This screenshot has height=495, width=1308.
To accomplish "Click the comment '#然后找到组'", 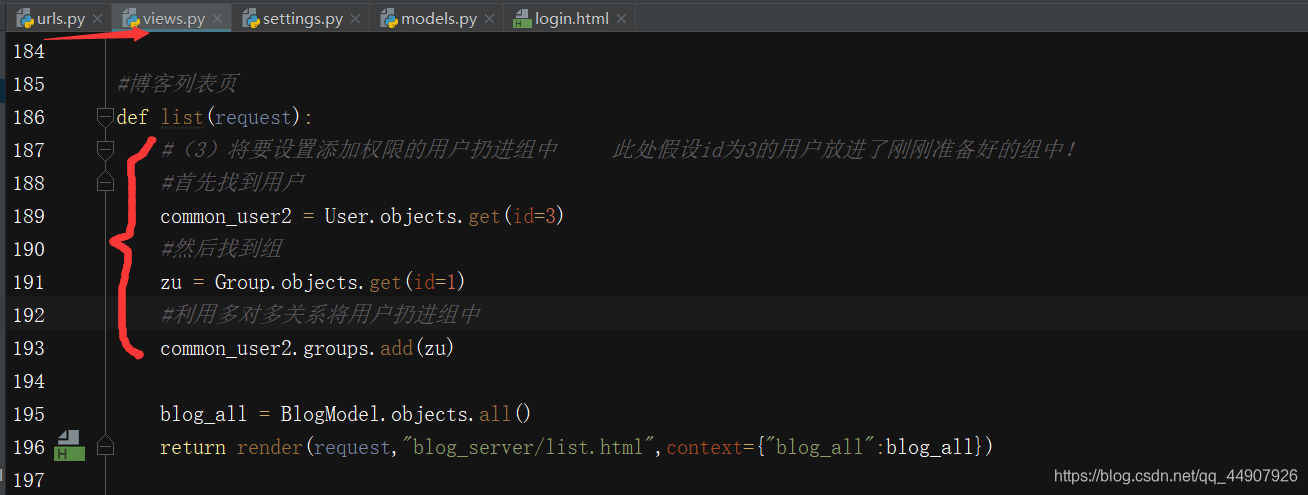I will [221, 249].
